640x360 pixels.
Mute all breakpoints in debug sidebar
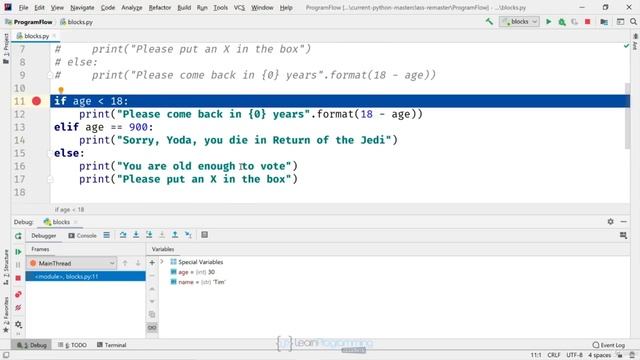click(x=18, y=308)
